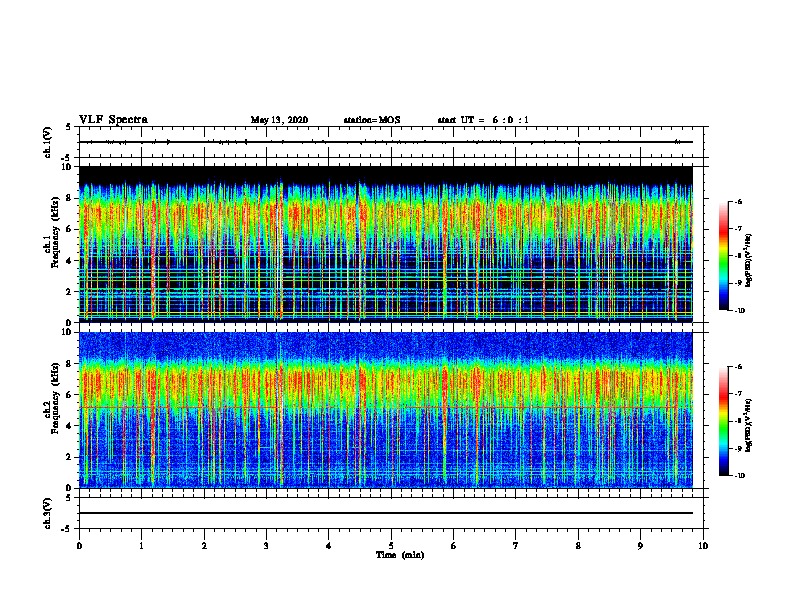Viewport: 792px width, 612px height.
Task: Click the "ch.2 Frequency (kHz)" axis label
Action: (x=52, y=398)
